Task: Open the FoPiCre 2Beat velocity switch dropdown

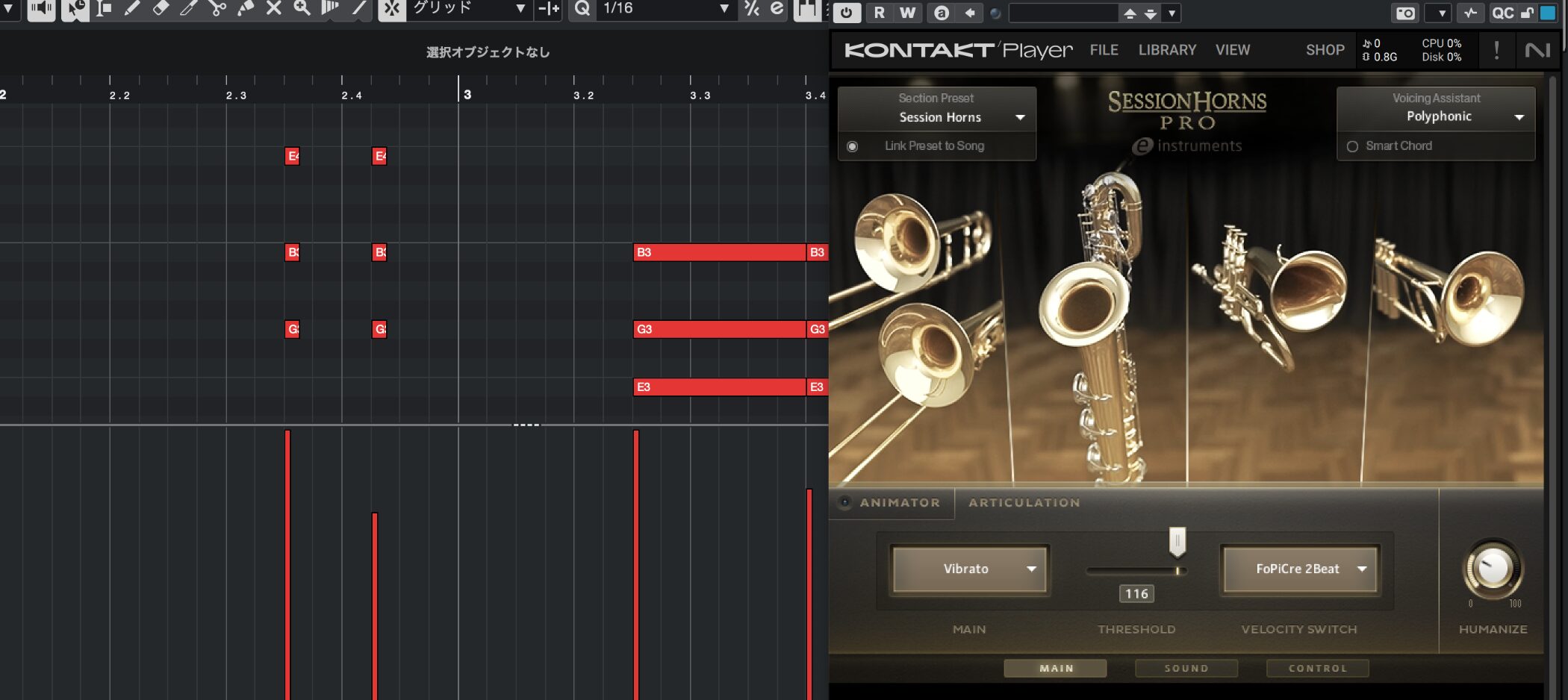Action: coord(1300,569)
